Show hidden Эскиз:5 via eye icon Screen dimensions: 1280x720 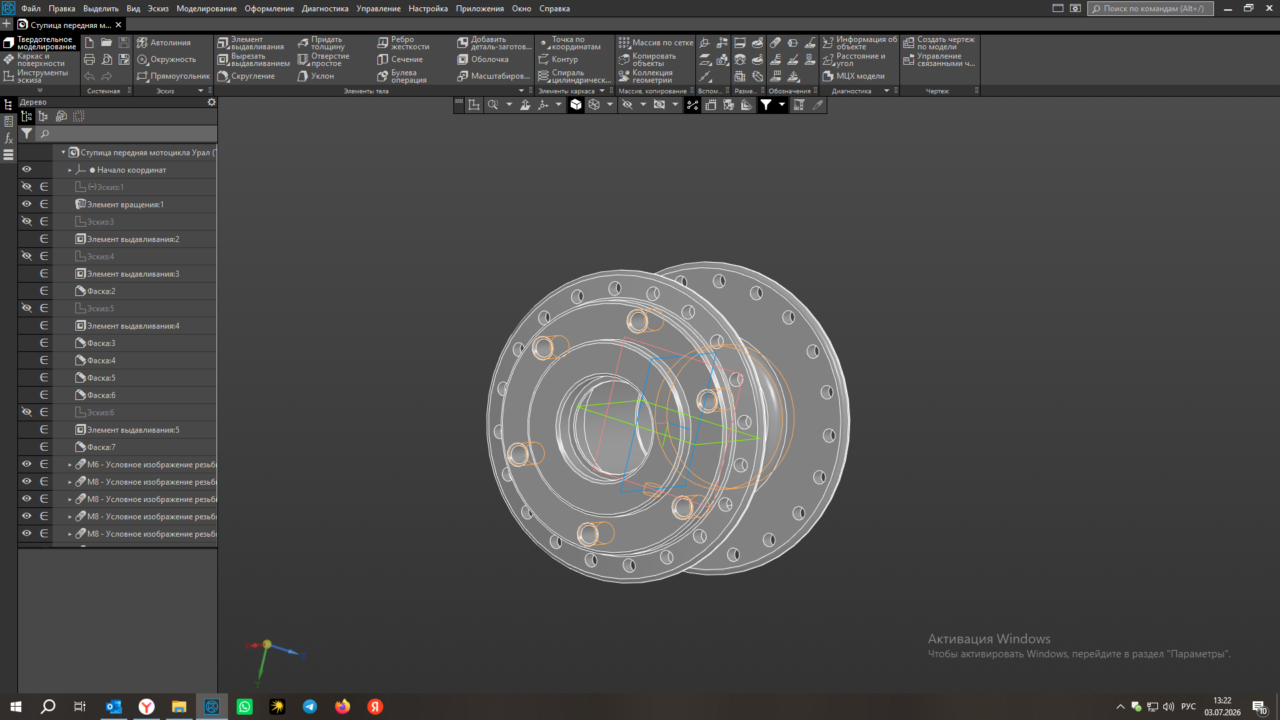point(27,308)
